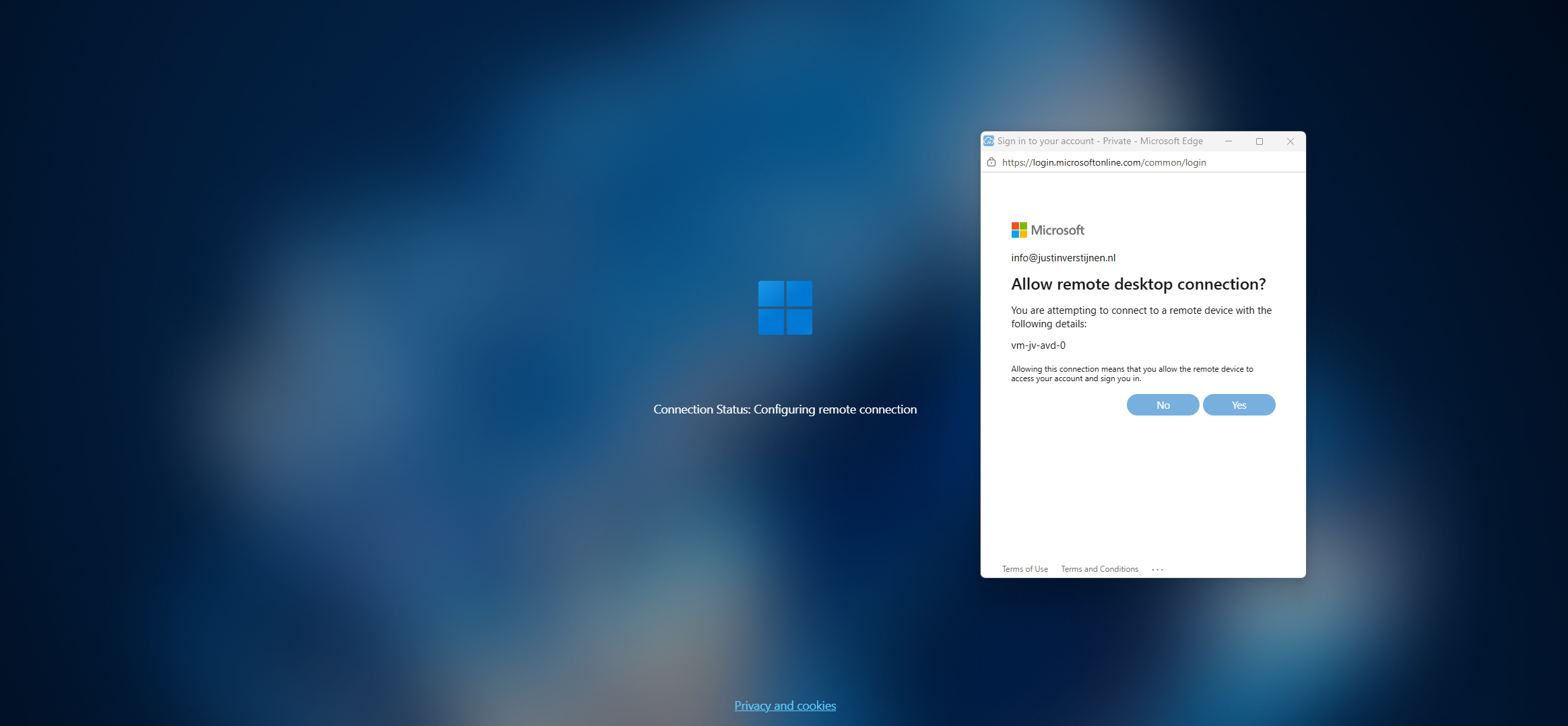Click the Edge app icon in title bar
The width and height of the screenshot is (1568, 726).
pos(989,141)
